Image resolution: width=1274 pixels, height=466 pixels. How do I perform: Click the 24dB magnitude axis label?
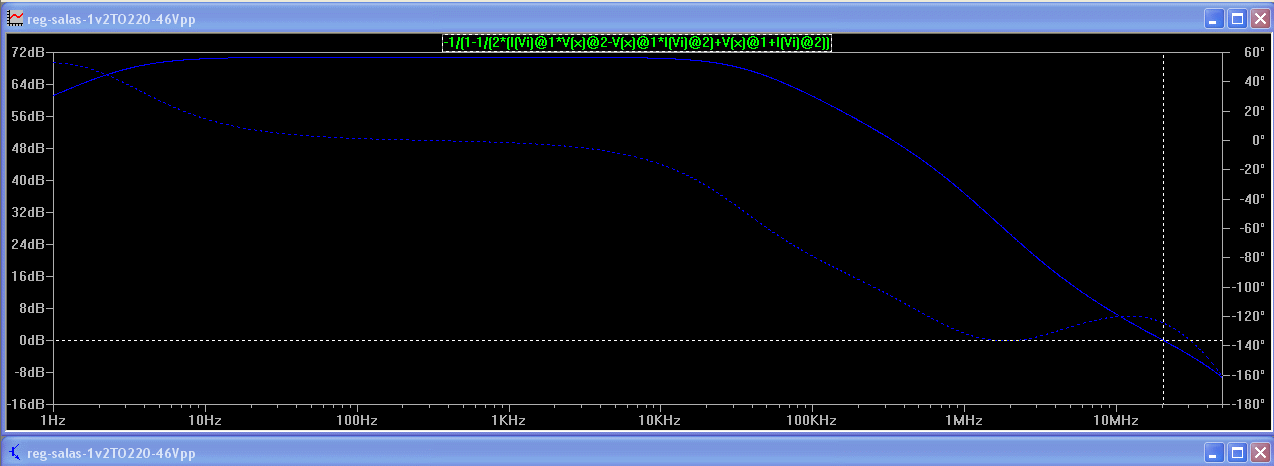click(28, 244)
